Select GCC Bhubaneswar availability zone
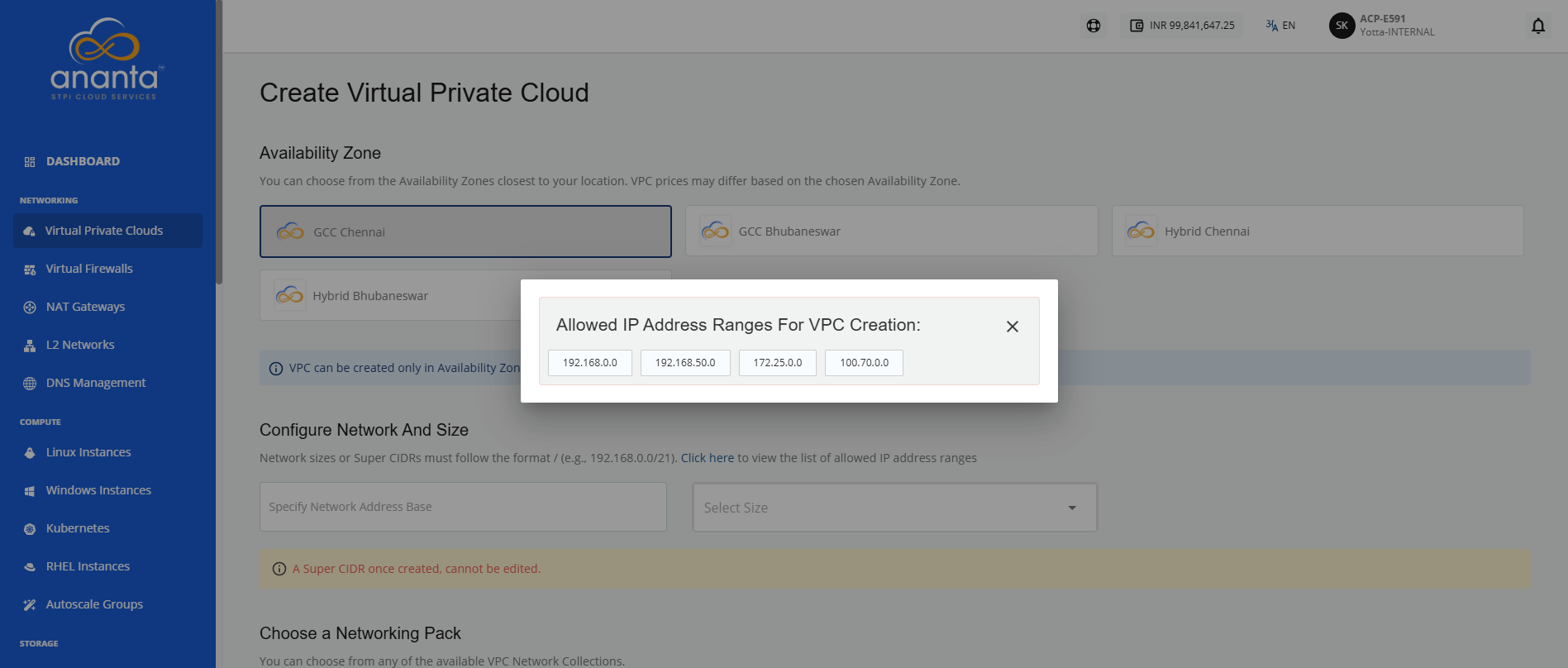The width and height of the screenshot is (1568, 668). pos(892,231)
